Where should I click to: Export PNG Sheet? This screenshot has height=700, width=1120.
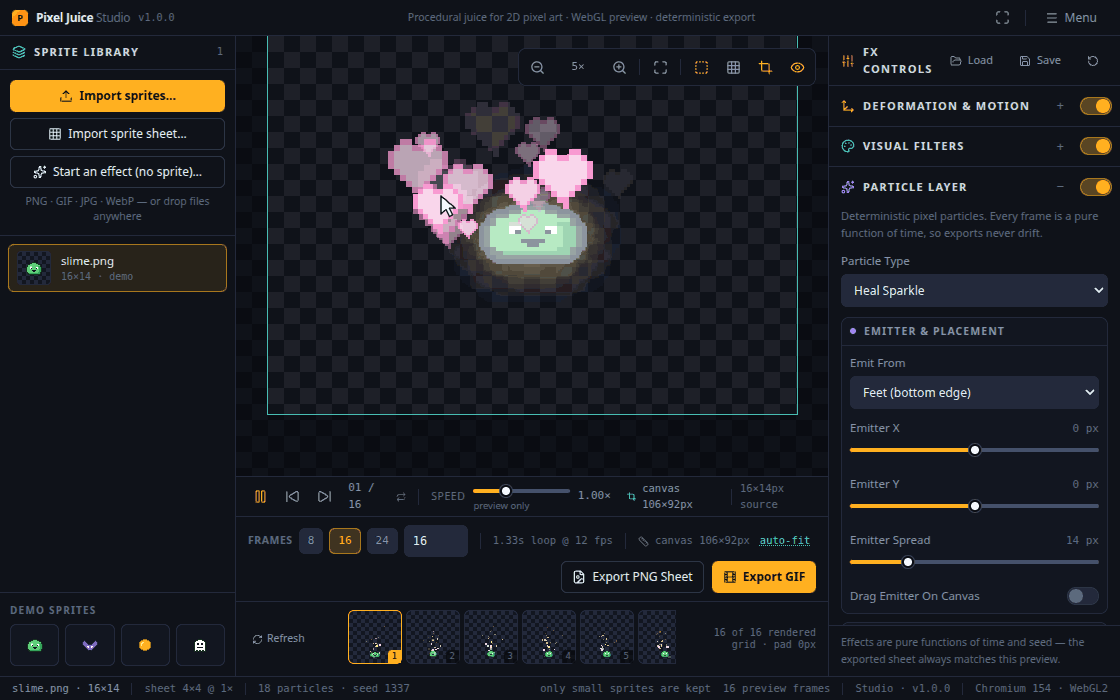pos(632,577)
